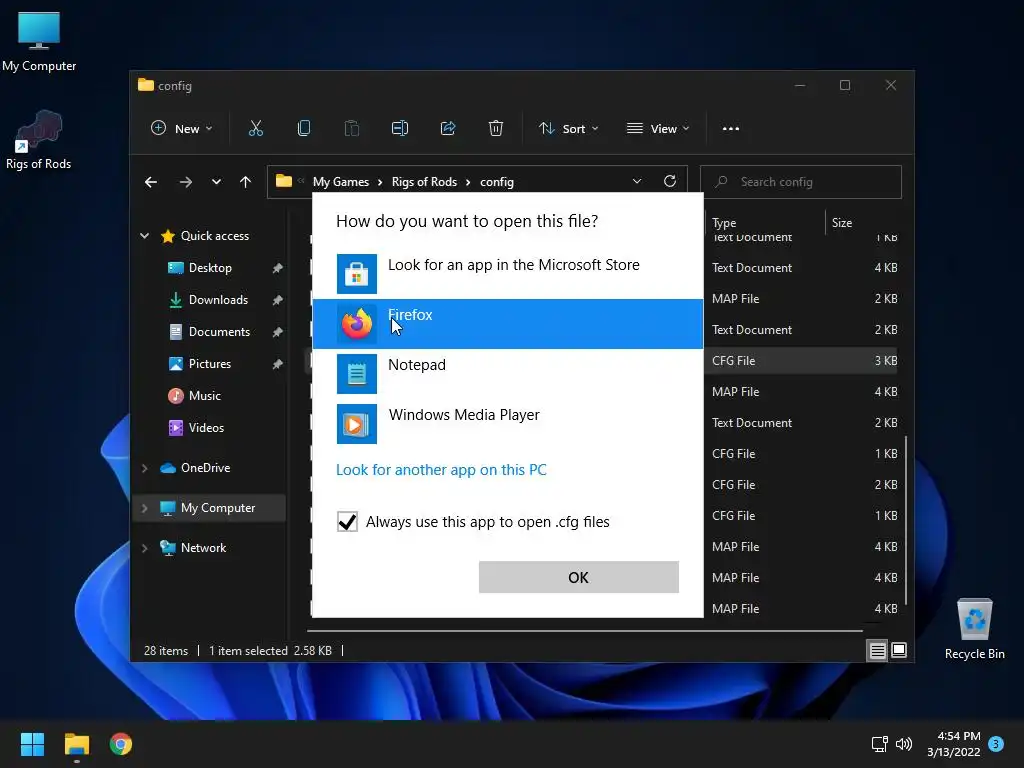Click Look for another app link
This screenshot has width=1024, height=768.
(x=441, y=470)
